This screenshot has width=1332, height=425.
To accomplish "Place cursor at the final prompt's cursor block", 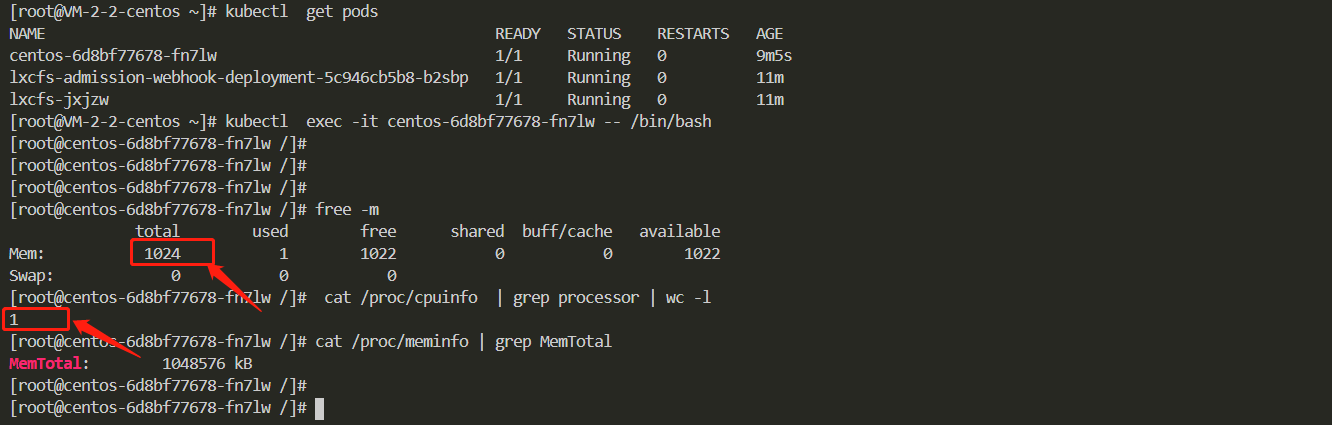I will [x=319, y=408].
